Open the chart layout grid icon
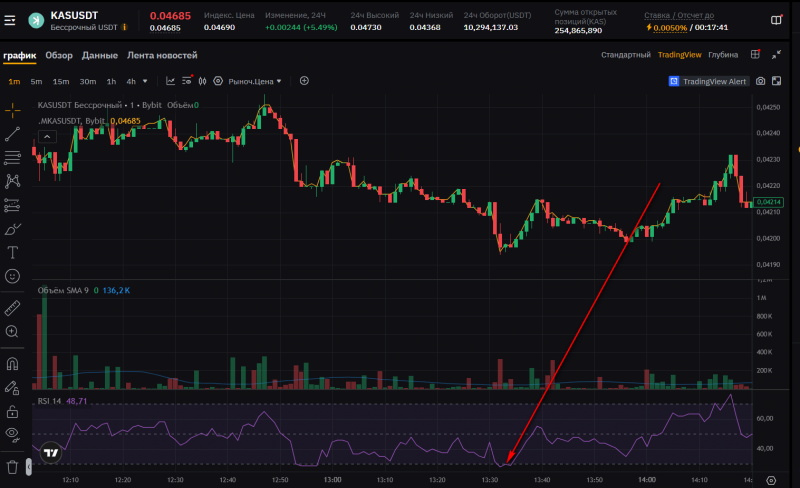Screen dimensions: 800x488 pyautogui.click(x=756, y=54)
